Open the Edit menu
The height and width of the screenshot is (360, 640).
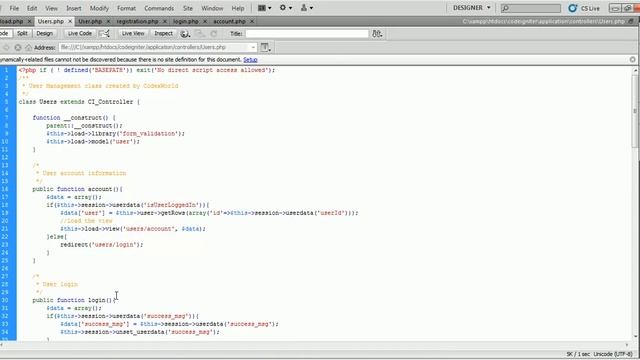coord(32,8)
